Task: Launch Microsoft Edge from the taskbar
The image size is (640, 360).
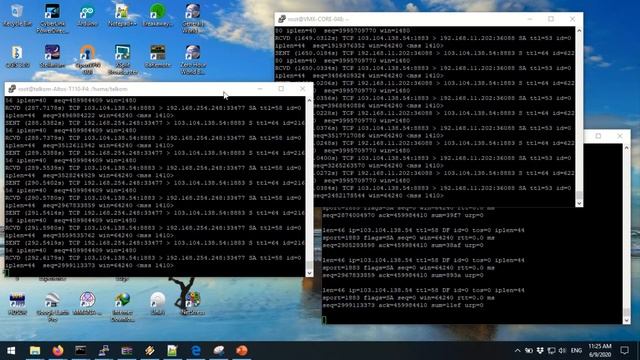Action: pyautogui.click(x=196, y=351)
